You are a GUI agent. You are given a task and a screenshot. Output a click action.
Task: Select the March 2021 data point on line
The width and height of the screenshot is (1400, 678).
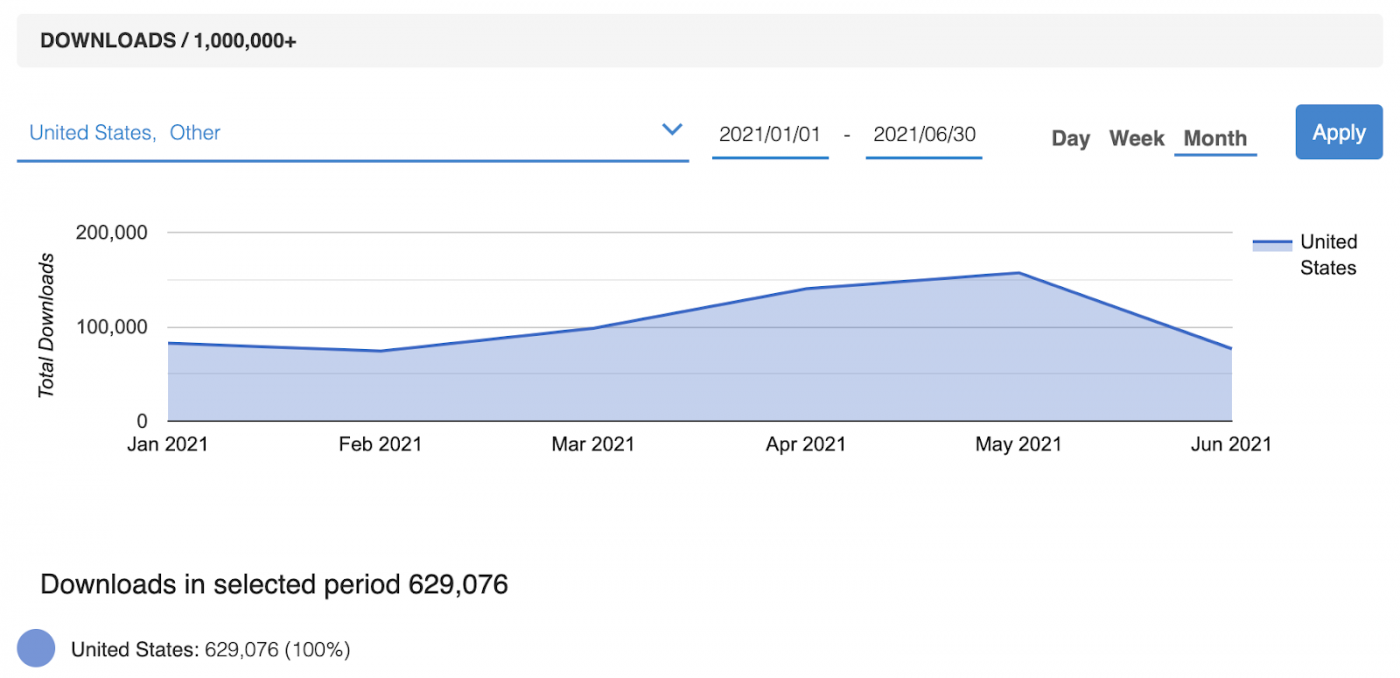(x=593, y=328)
